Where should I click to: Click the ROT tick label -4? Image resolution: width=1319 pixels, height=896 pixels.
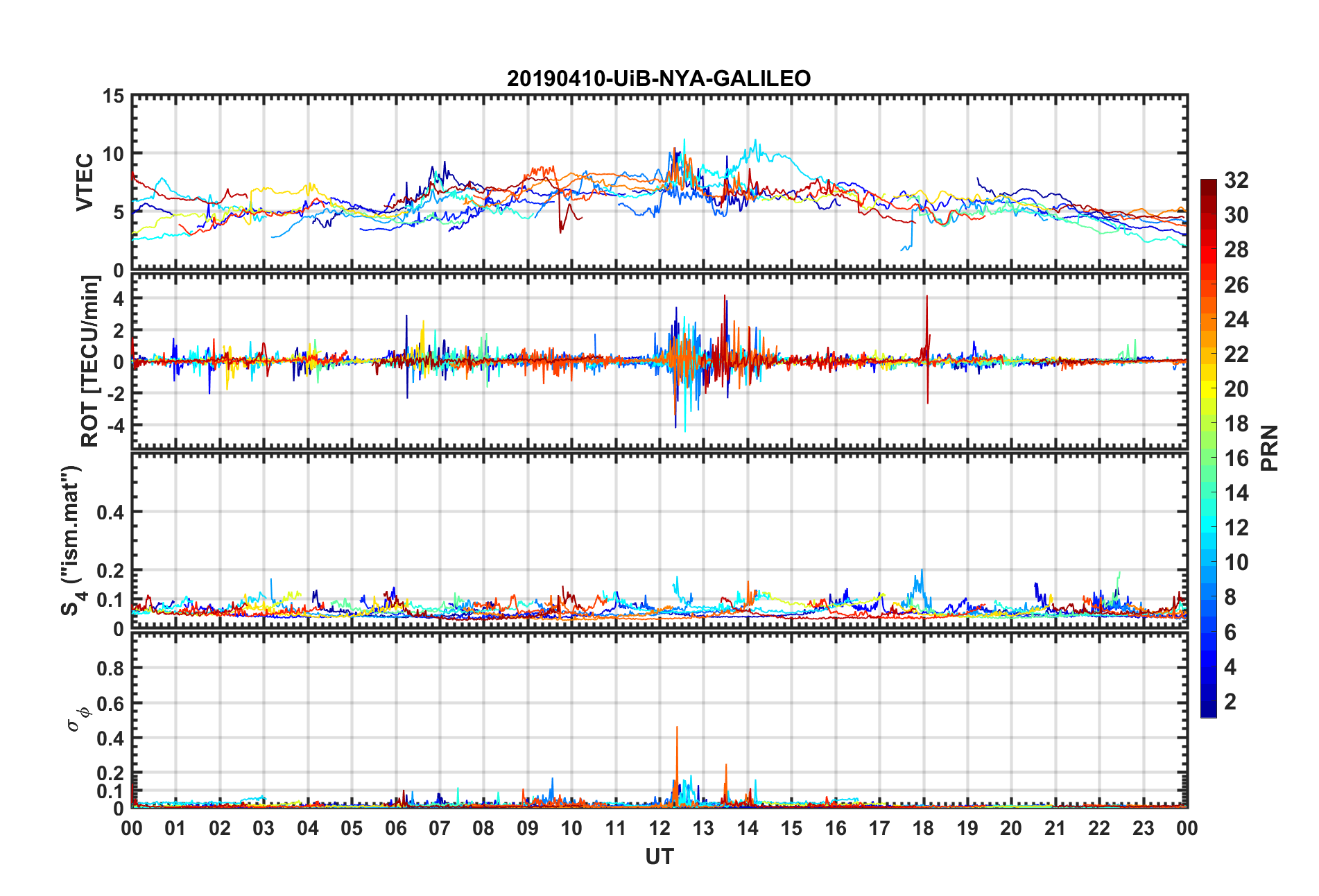[x=115, y=424]
